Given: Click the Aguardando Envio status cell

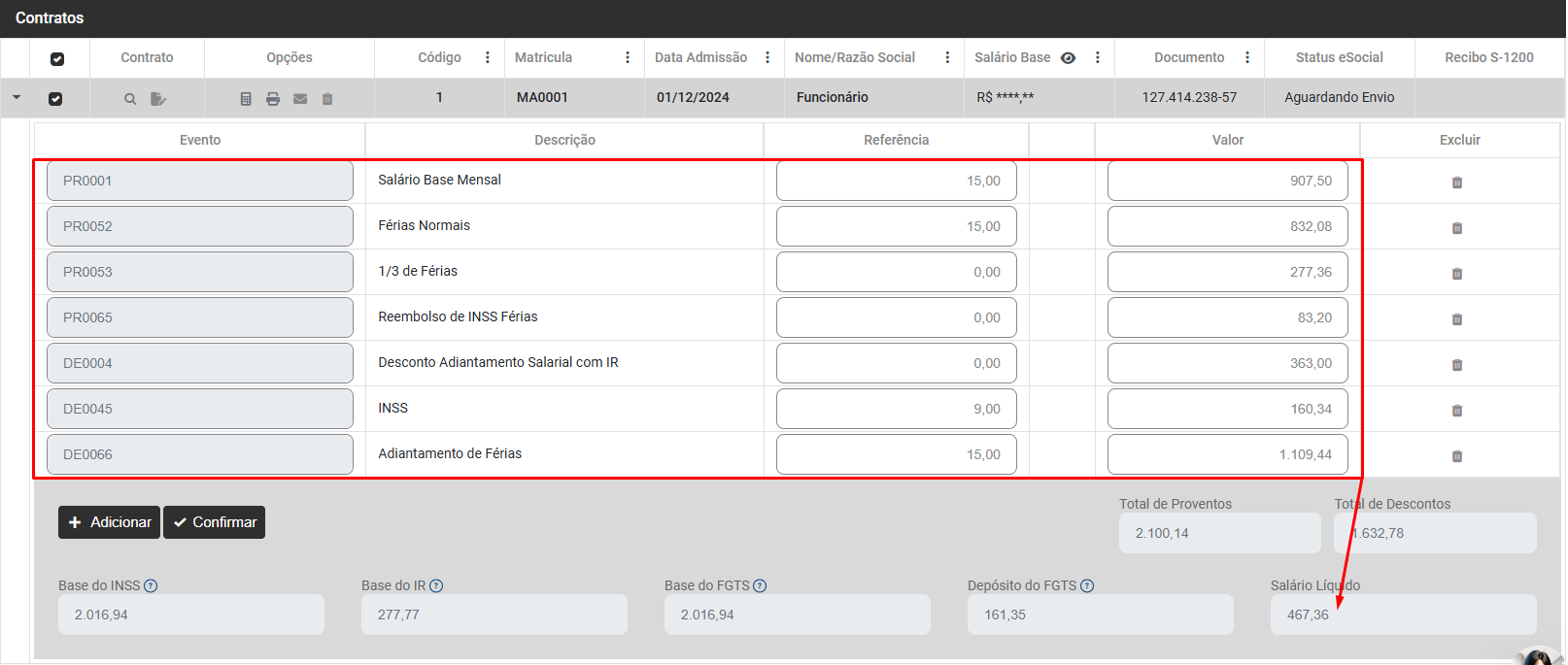Looking at the screenshot, I should tap(1339, 97).
